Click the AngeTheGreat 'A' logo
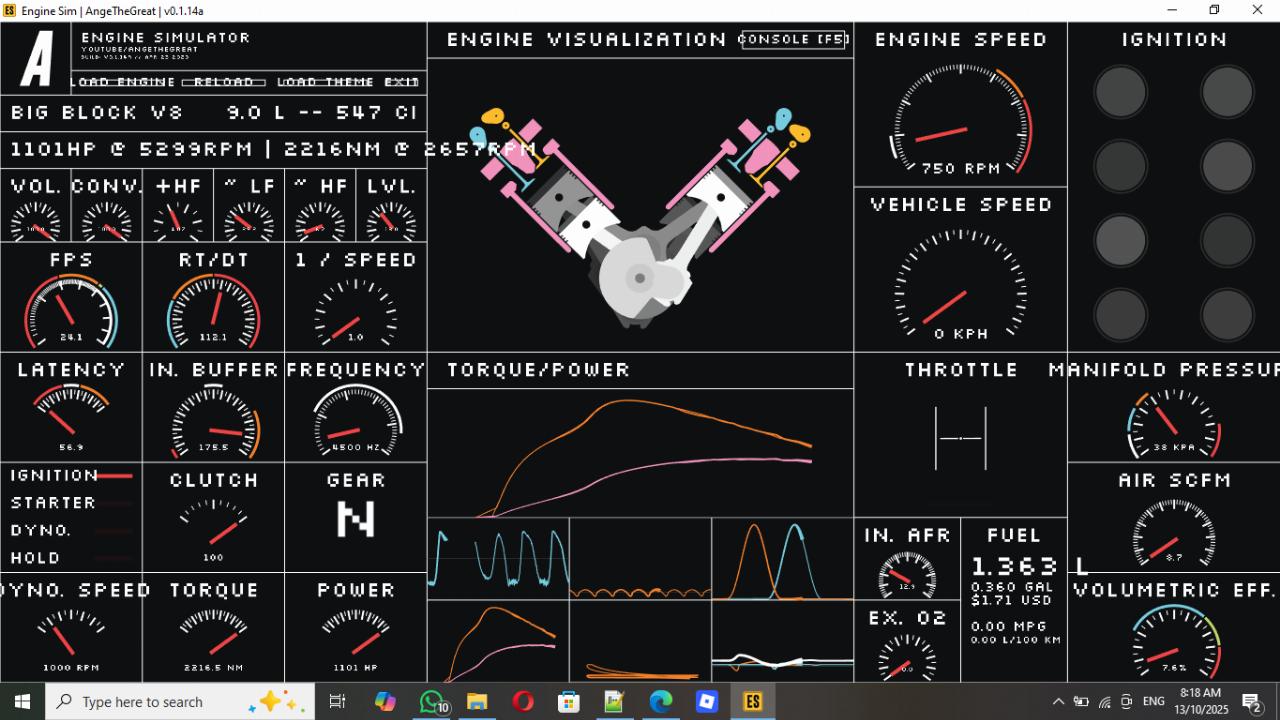The width and height of the screenshot is (1280, 720). point(38,59)
